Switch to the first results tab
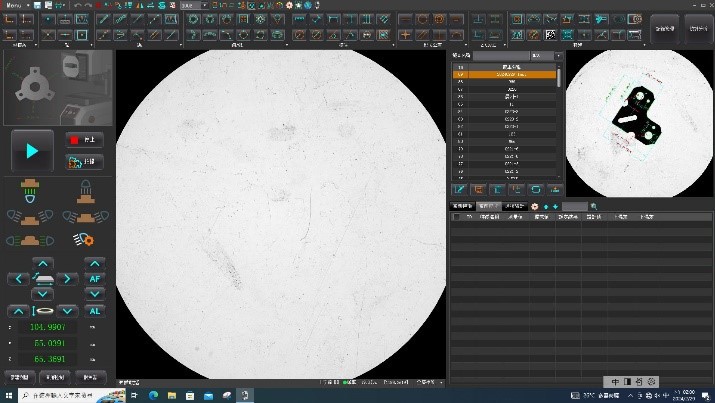This screenshot has height=403, width=715. 462,207
